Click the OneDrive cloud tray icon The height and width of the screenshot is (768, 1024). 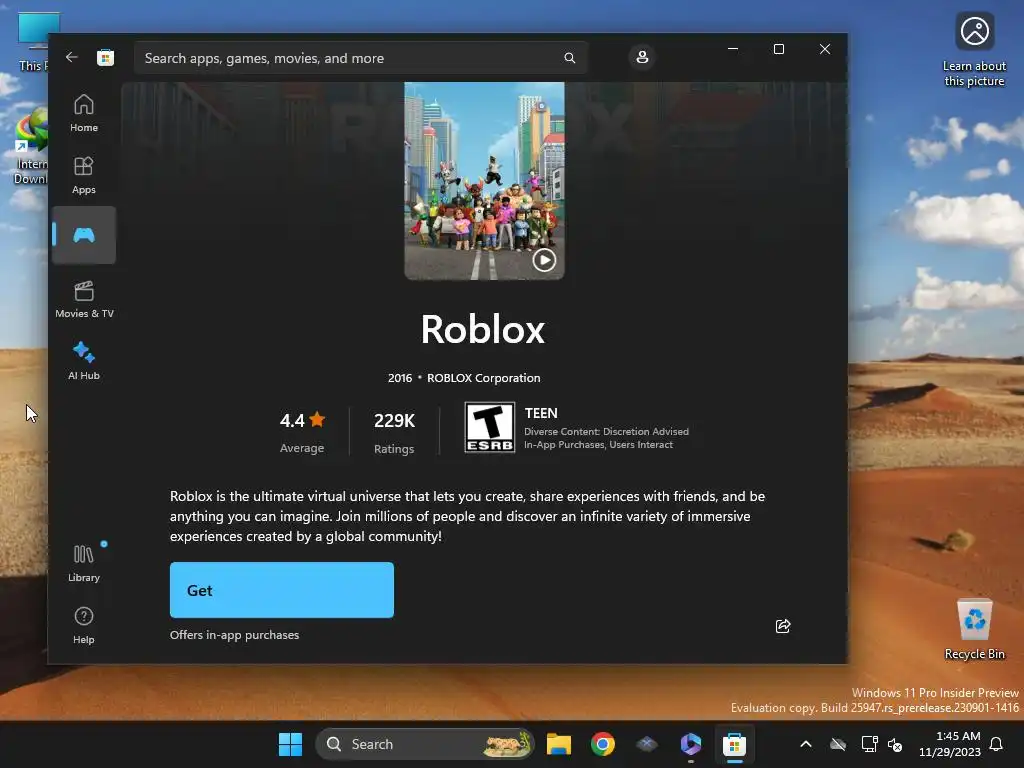pos(838,744)
